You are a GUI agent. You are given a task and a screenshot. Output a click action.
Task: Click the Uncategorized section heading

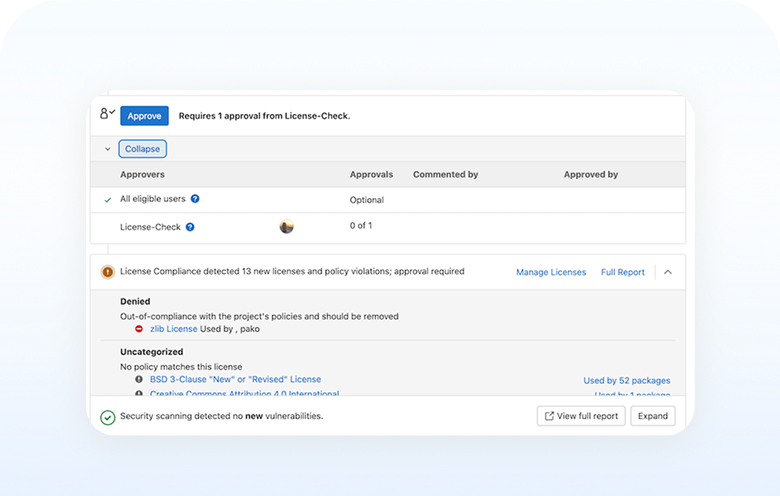pos(151,352)
